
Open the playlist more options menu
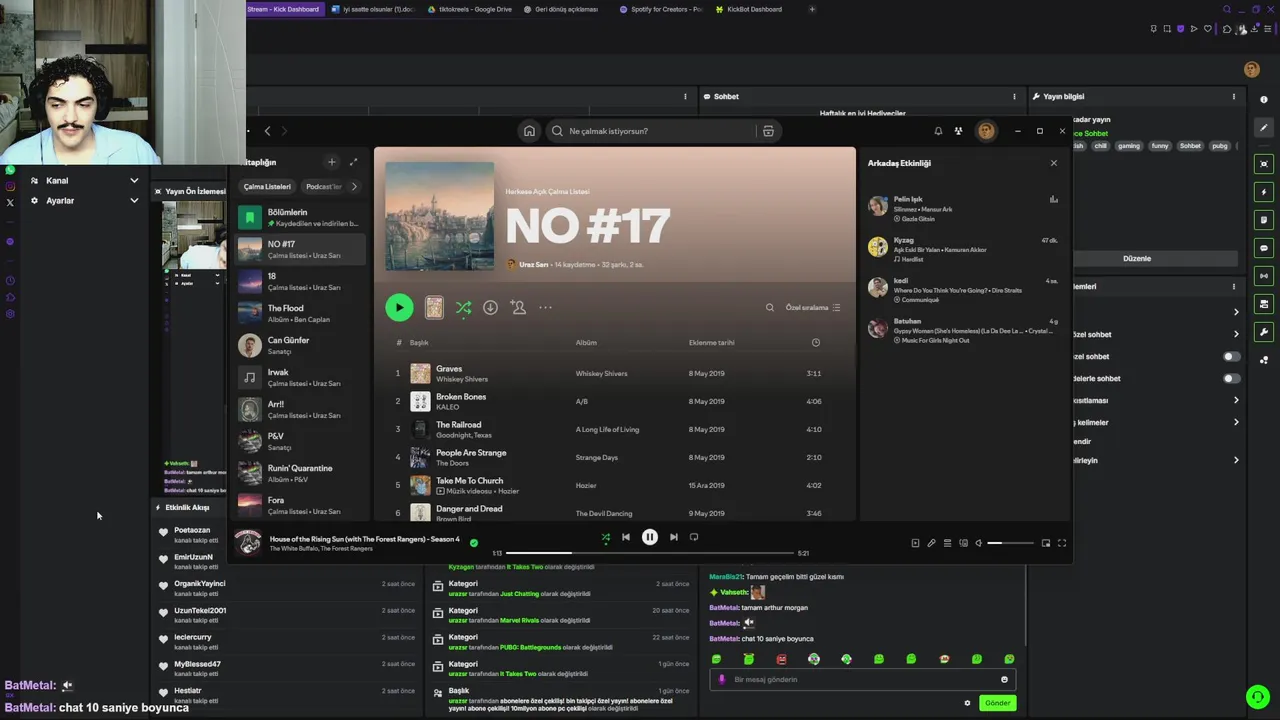coord(545,308)
